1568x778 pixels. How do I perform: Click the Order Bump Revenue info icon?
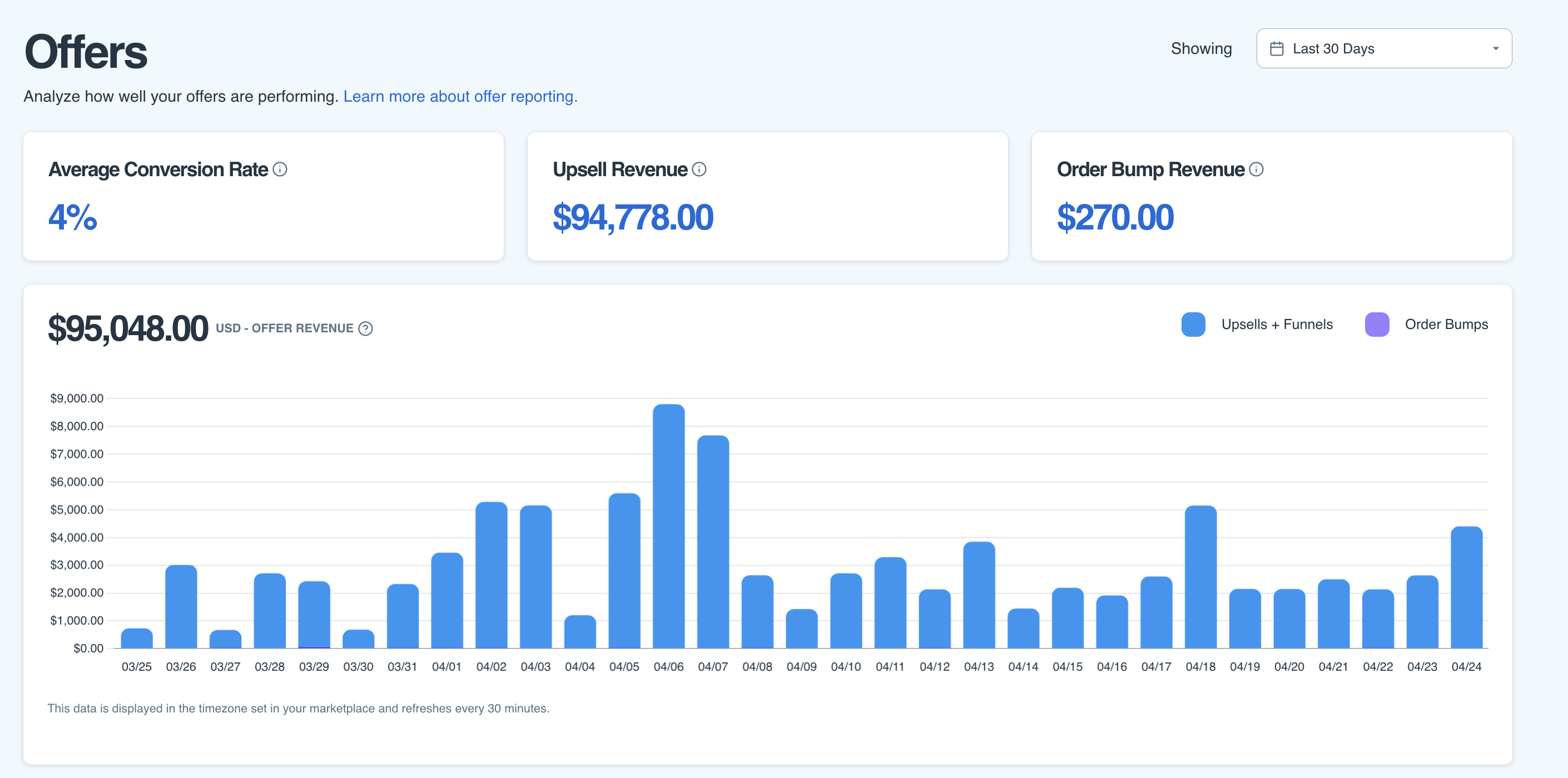point(1257,169)
